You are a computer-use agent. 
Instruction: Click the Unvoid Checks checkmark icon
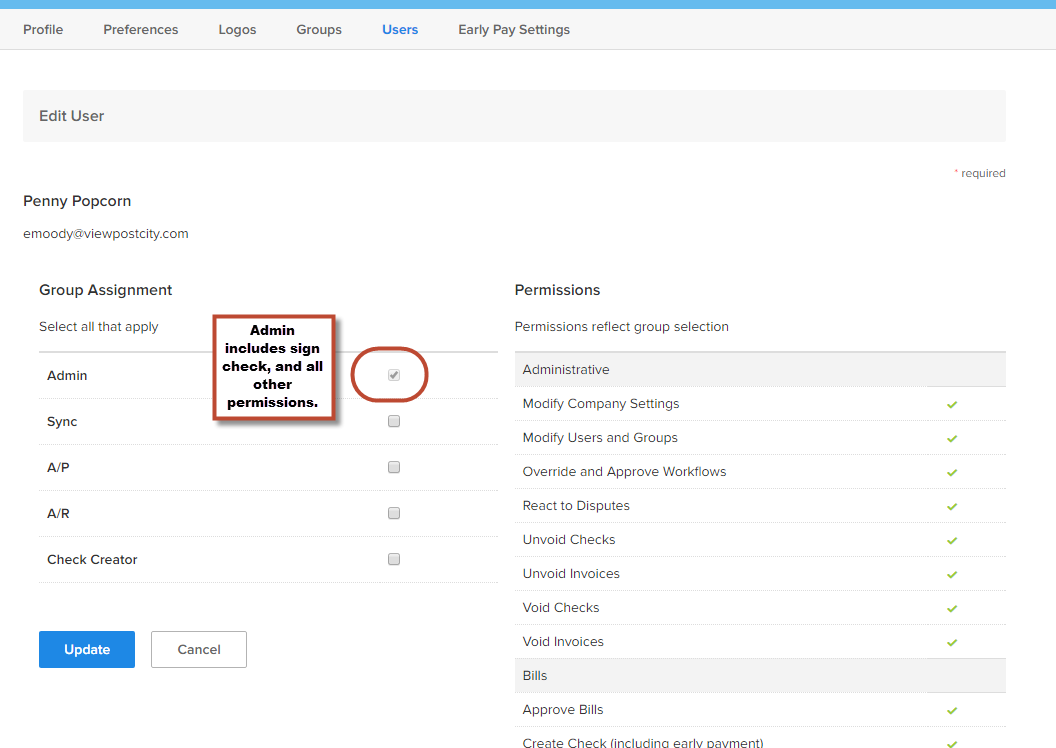pyautogui.click(x=952, y=541)
